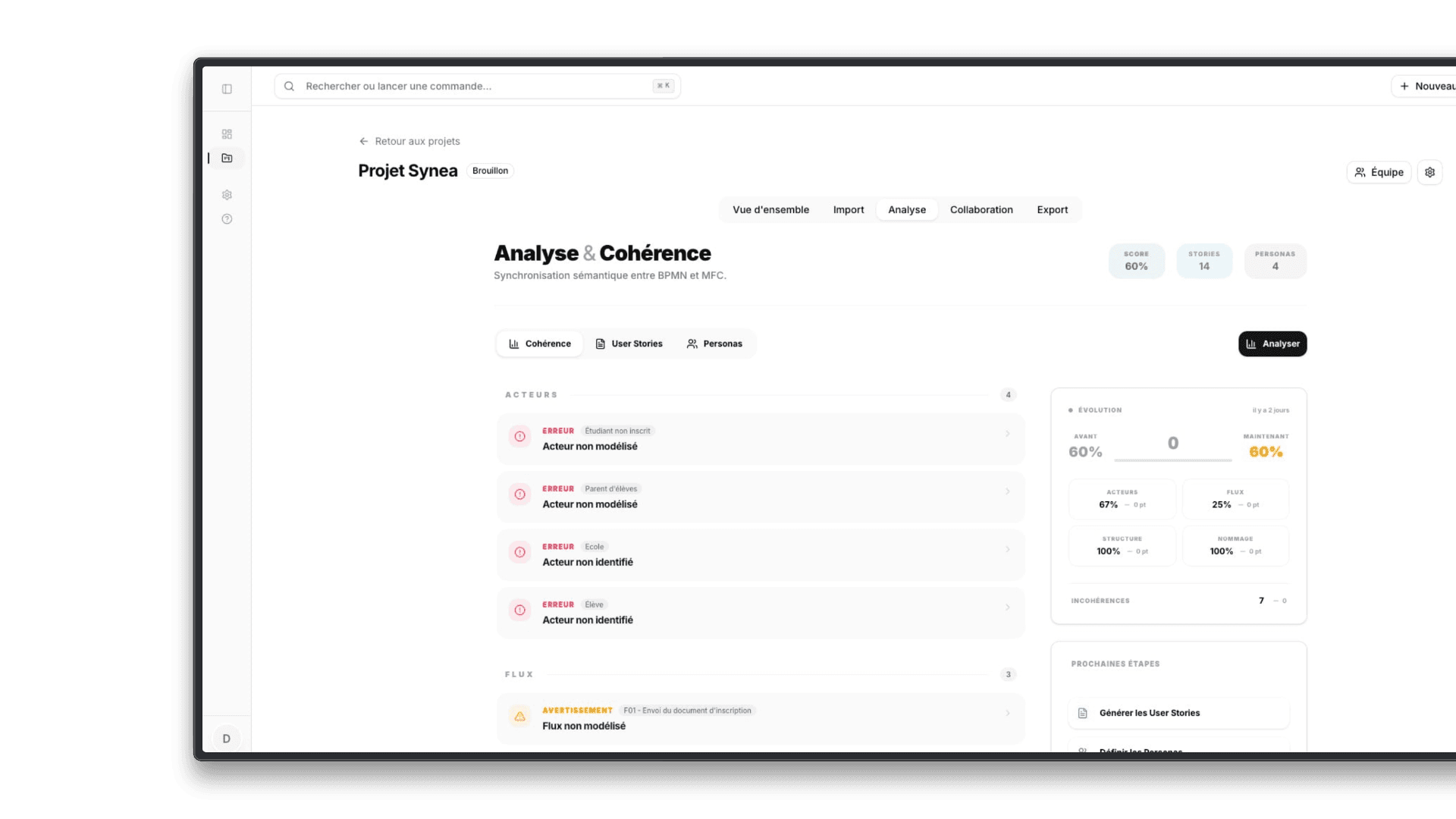Image resolution: width=1456 pixels, height=819 pixels.
Task: Switch to the Collaboration tab
Action: pos(981,210)
